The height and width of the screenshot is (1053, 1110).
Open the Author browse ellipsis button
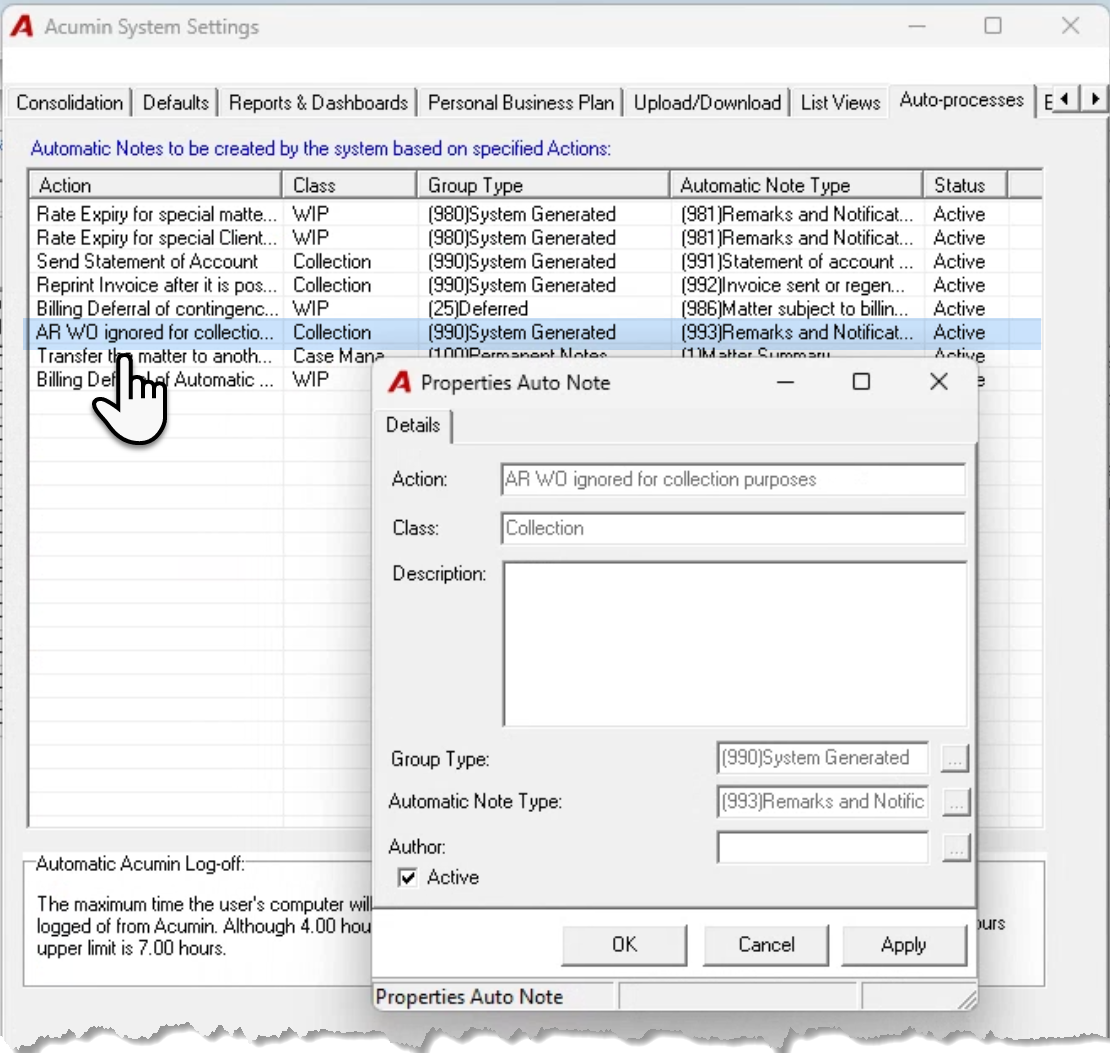click(955, 848)
